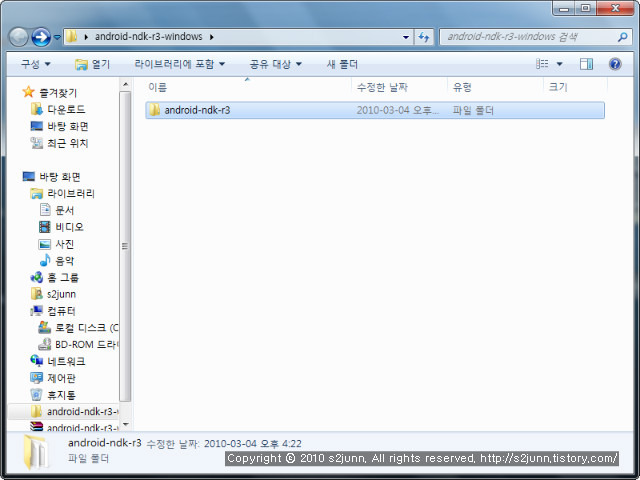
Task: Click the 열기 toolbar button
Action: click(93, 64)
